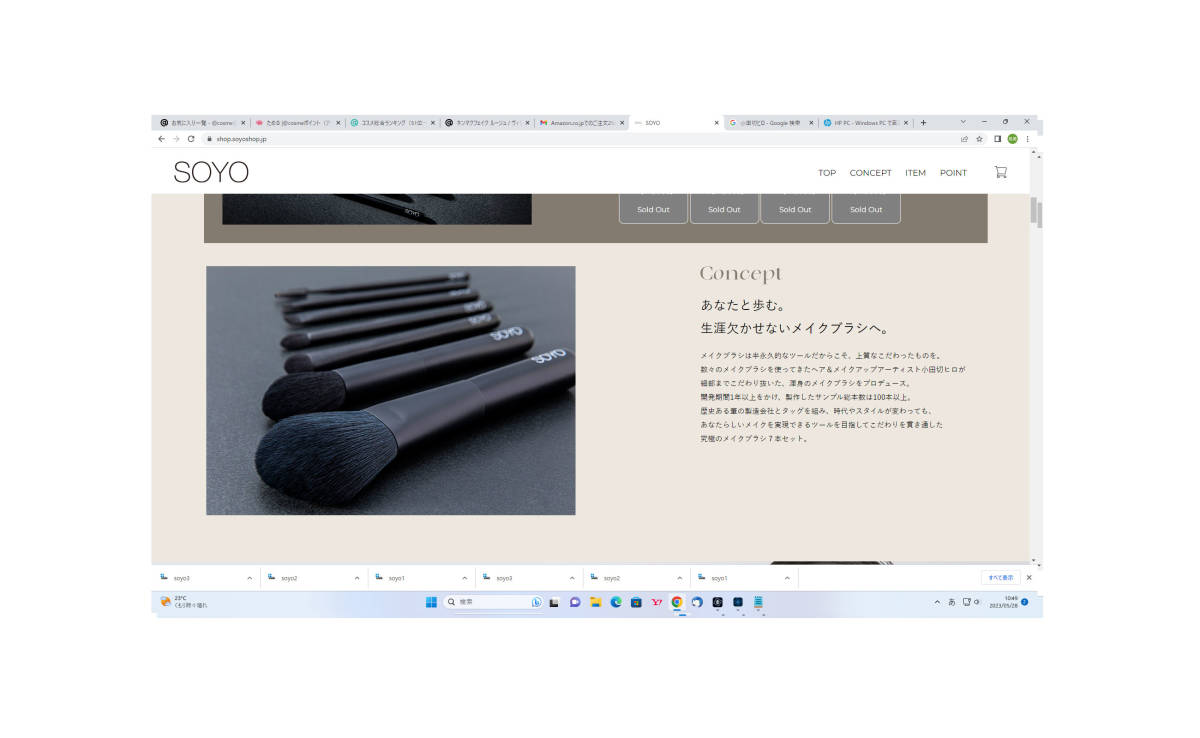Switch to the Google search tab
The image size is (1200, 738).
770,123
